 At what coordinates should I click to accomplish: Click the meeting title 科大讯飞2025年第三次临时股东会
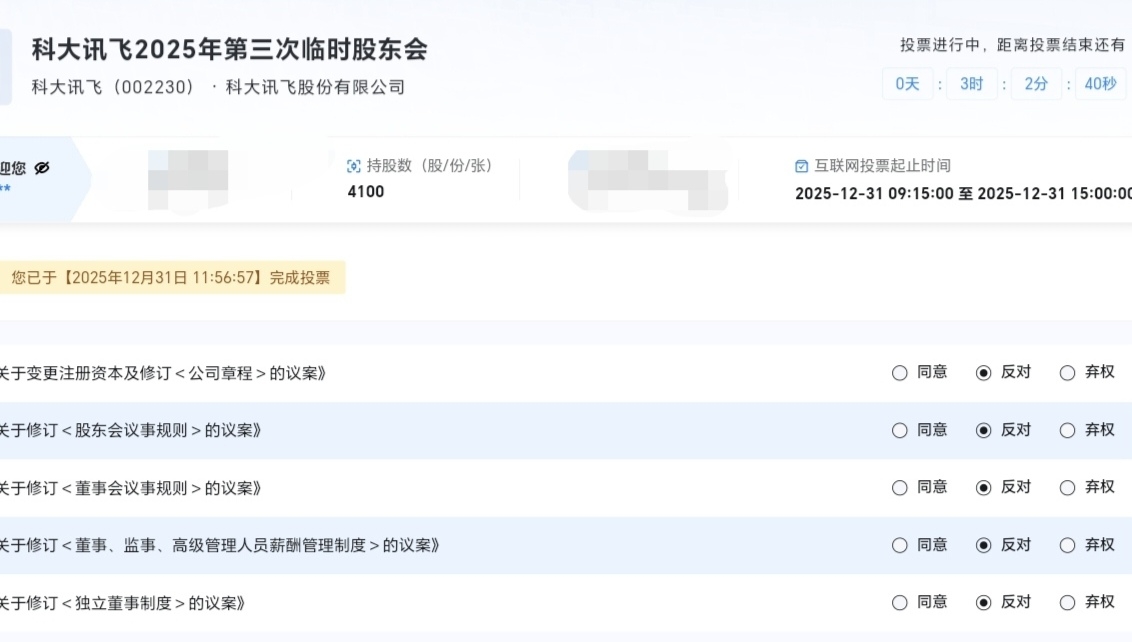(230, 49)
